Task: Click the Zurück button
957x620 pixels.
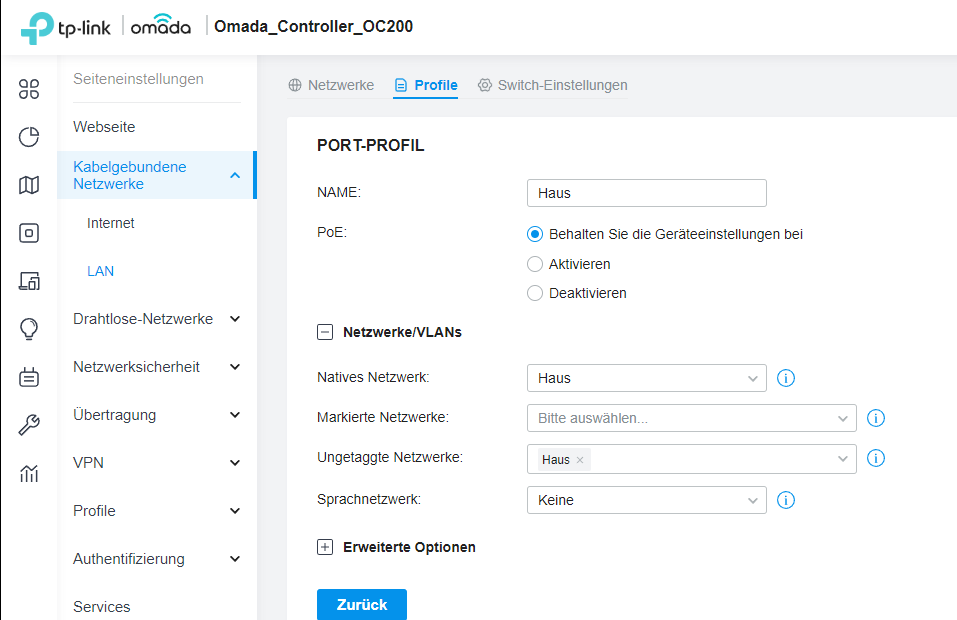Action: [361, 605]
